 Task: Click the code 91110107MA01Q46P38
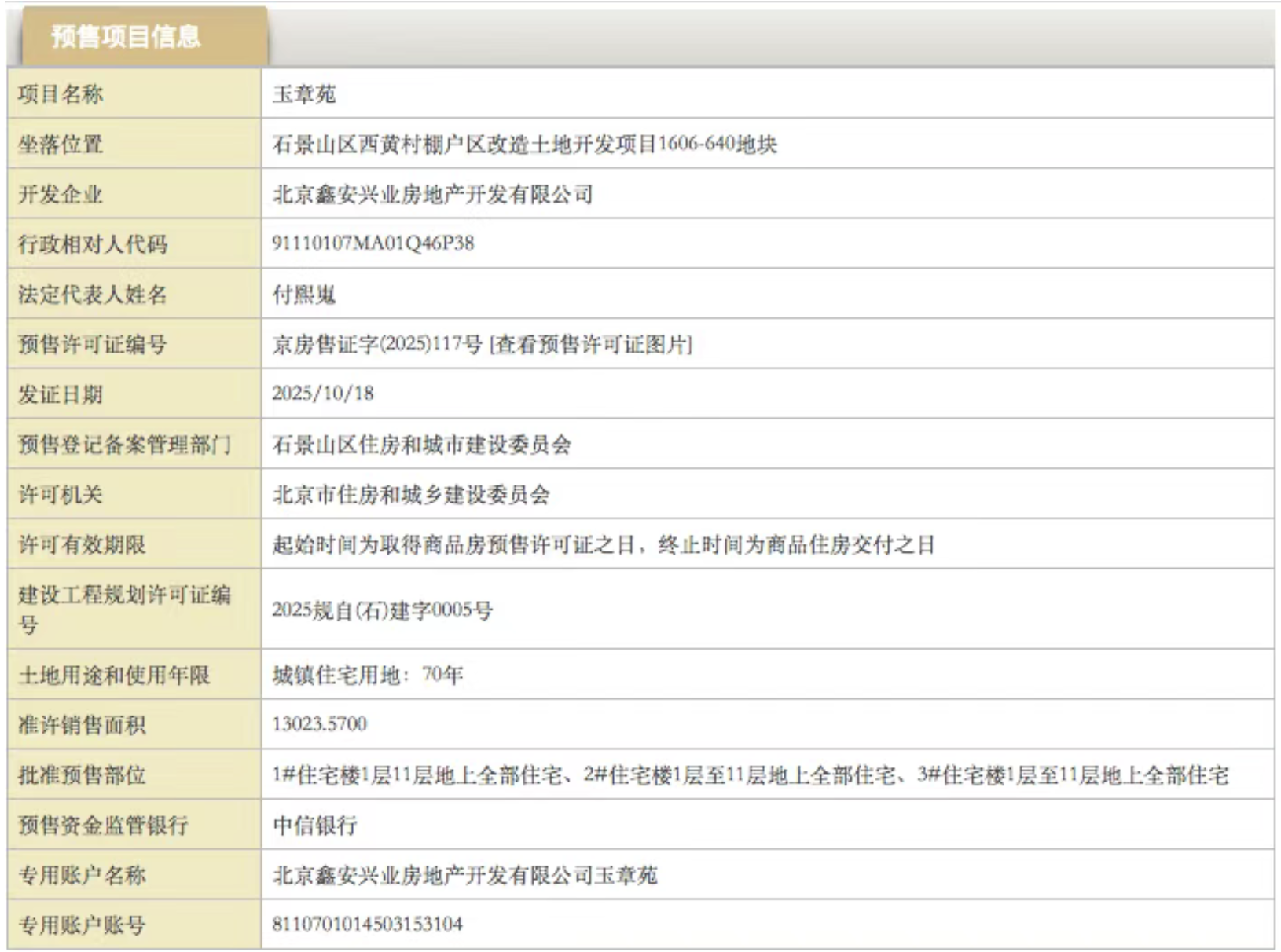(373, 243)
